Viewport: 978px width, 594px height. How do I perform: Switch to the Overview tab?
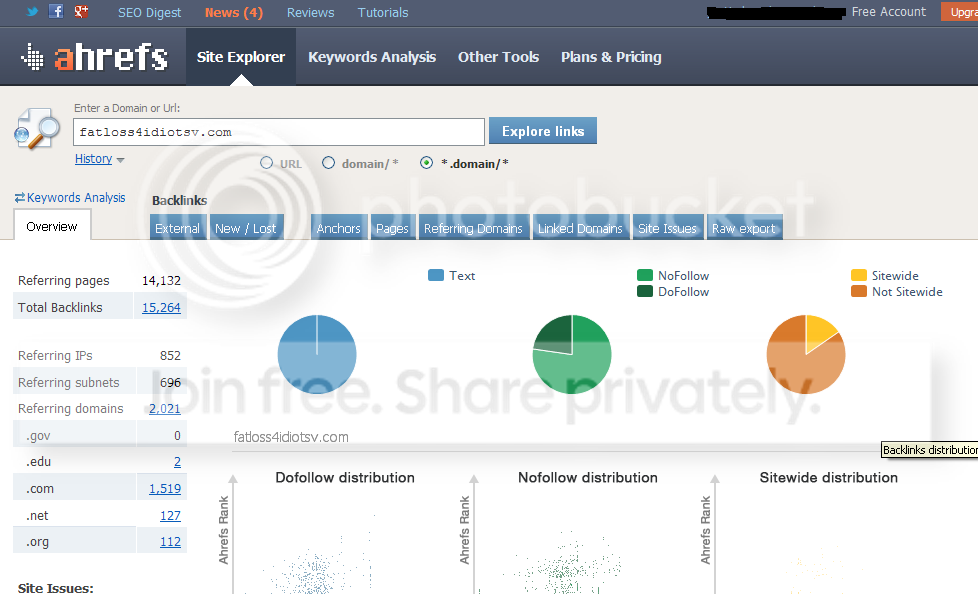pyautogui.click(x=52, y=226)
